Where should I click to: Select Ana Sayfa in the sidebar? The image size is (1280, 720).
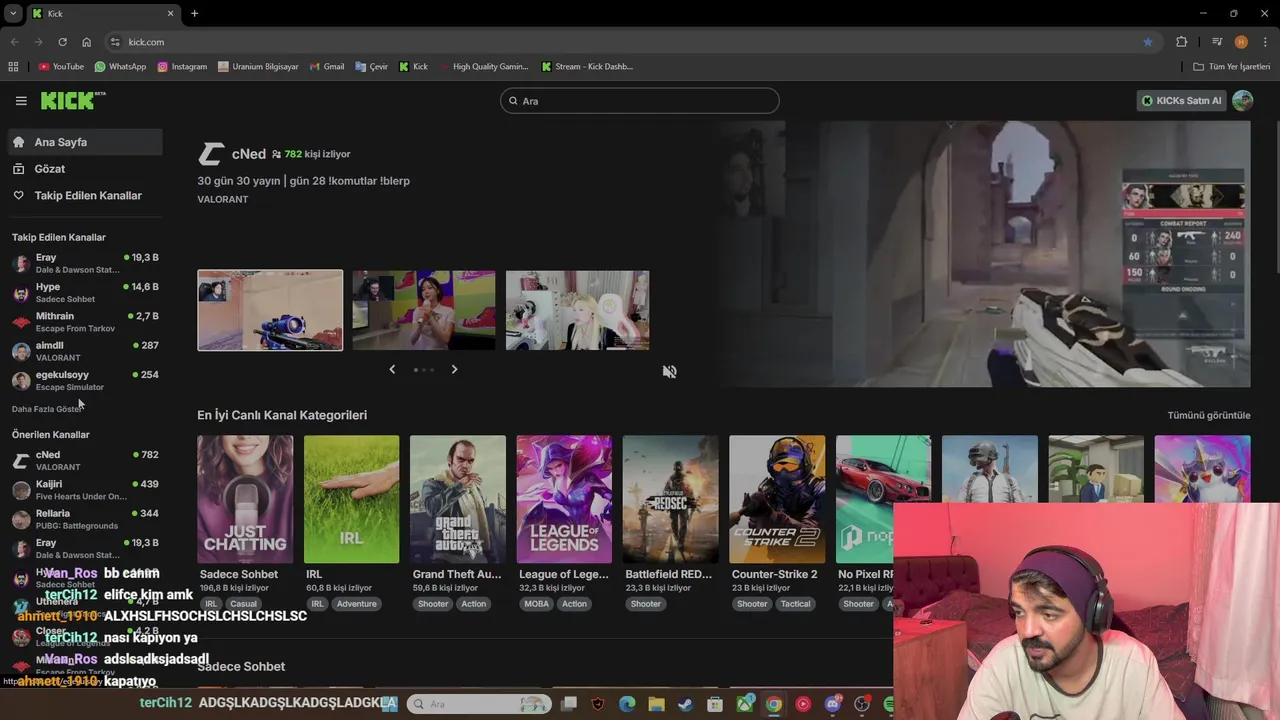(85, 142)
